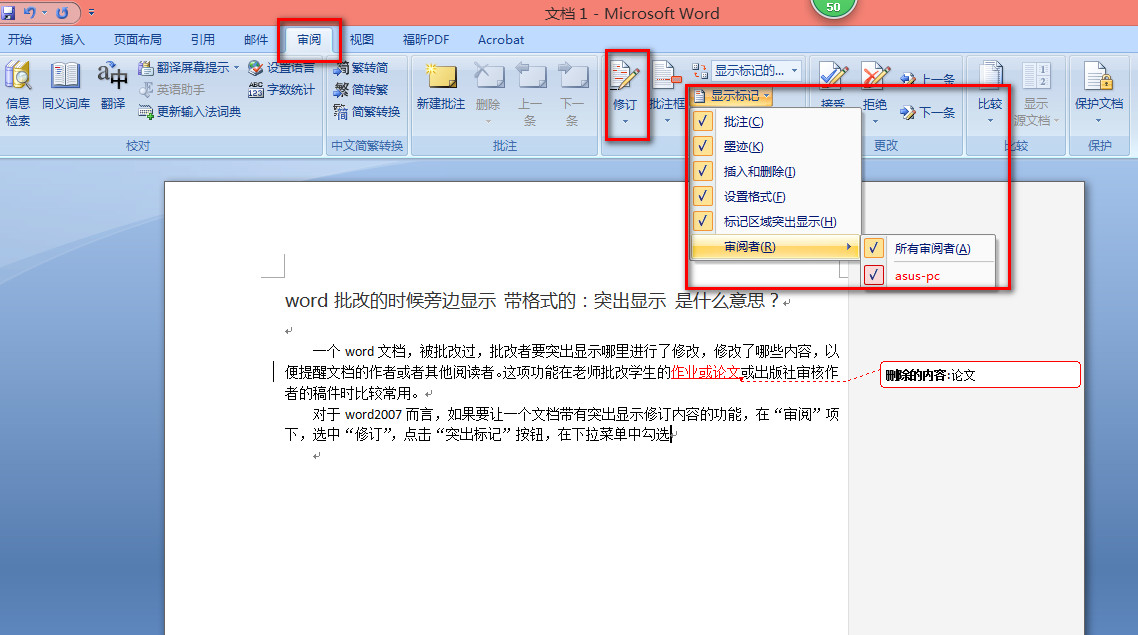Open the Customize Quick Access Toolbar arrow
Screen dimensions: 1138x635
(x=91, y=12)
